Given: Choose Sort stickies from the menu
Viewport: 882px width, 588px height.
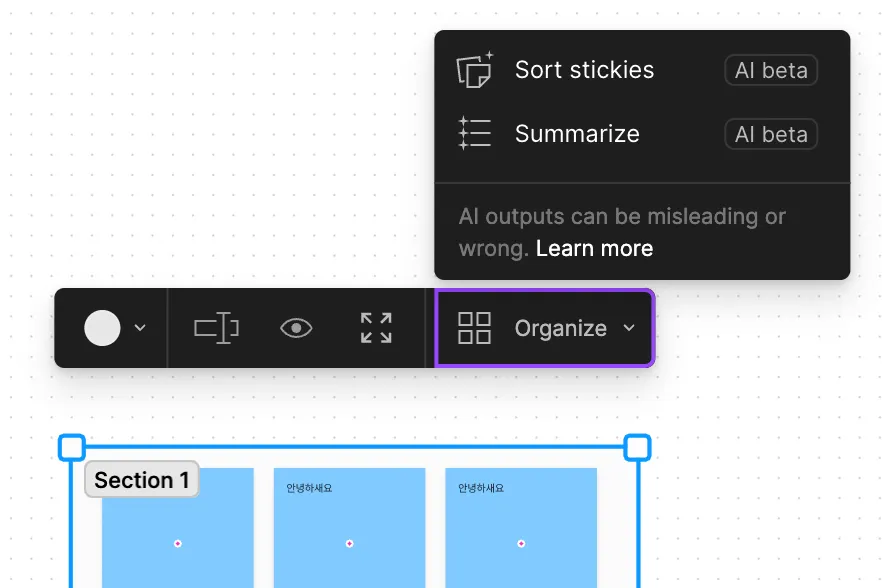Looking at the screenshot, I should point(584,70).
